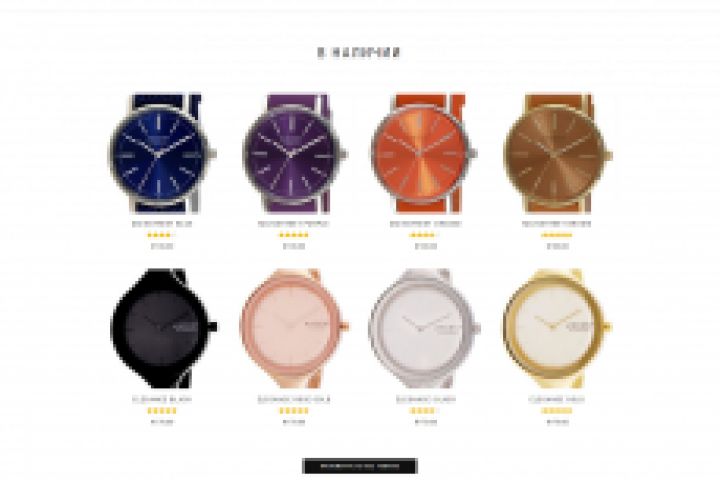Click the star rating below the blue watch
Screen dimensions: 720x480
pos(160,235)
